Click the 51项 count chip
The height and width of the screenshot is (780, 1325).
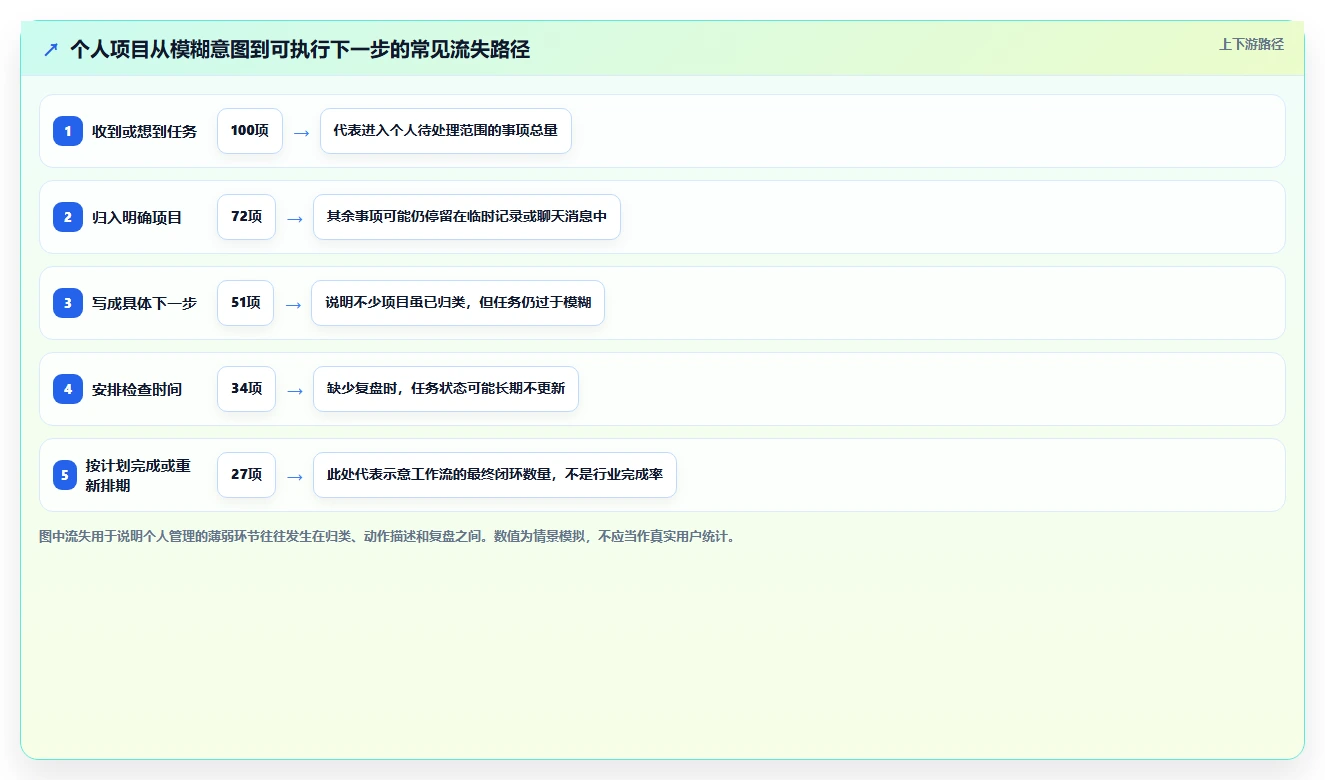pyautogui.click(x=245, y=303)
